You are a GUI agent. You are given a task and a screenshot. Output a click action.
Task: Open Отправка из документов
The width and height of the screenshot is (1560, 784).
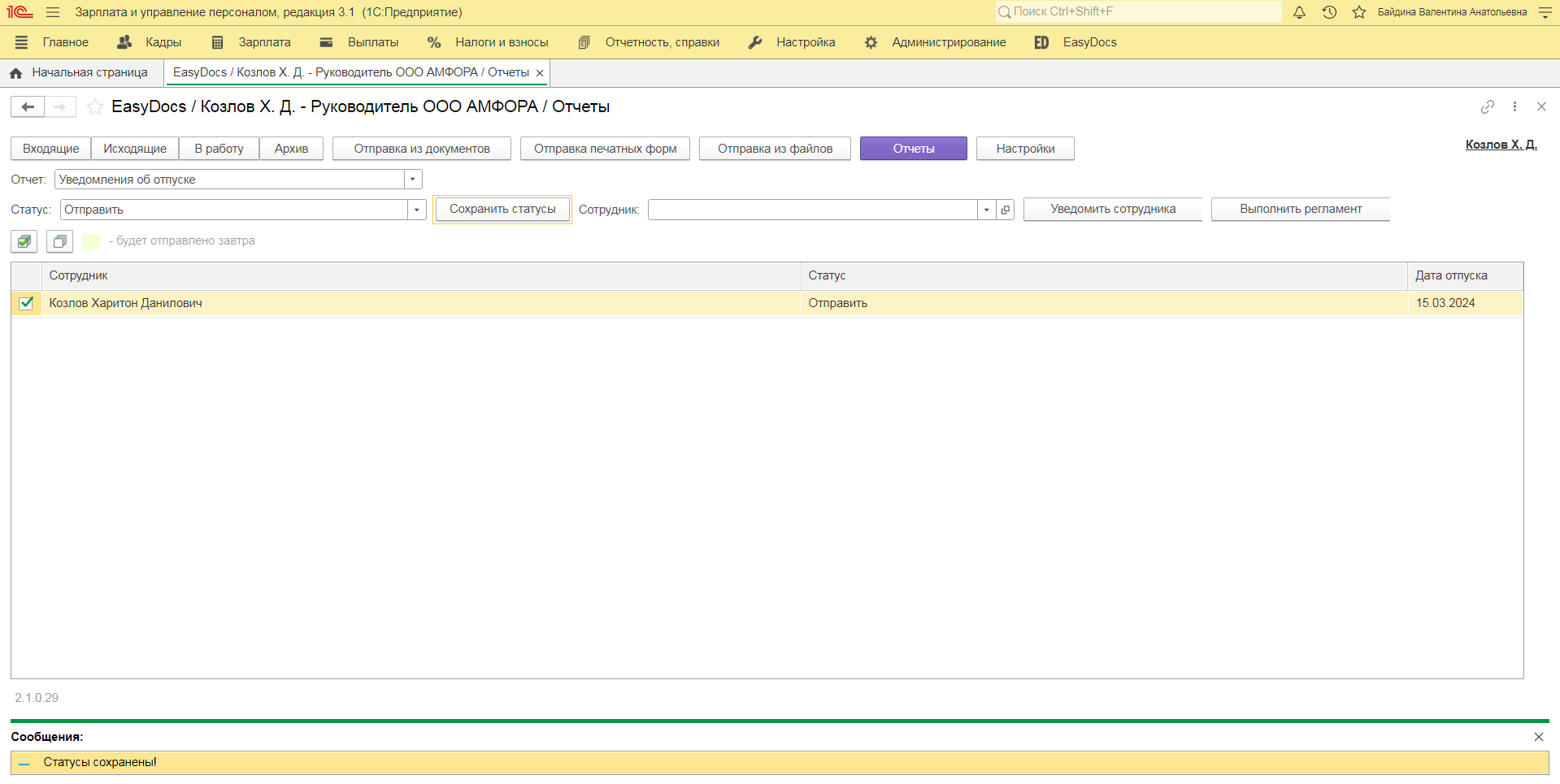422,149
